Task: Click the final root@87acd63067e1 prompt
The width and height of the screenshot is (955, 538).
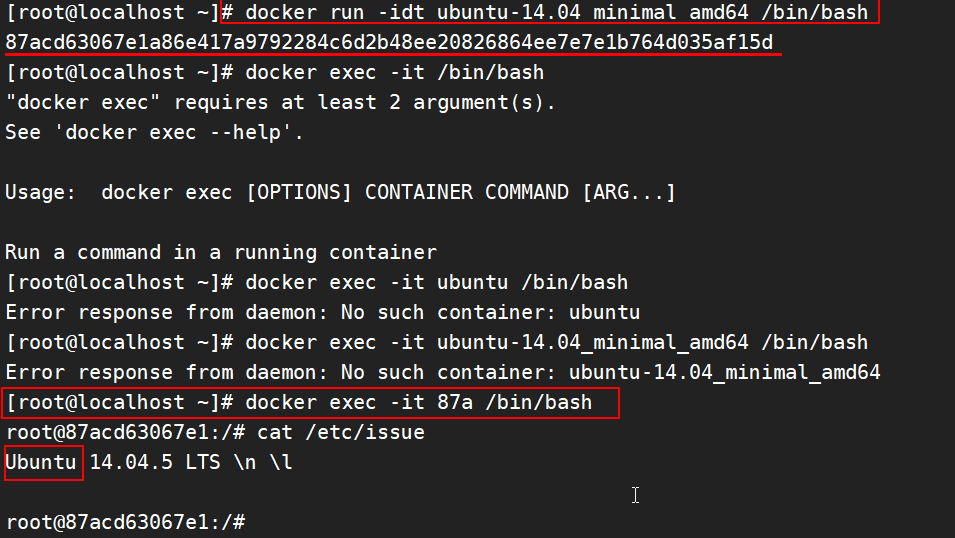Action: 125,522
